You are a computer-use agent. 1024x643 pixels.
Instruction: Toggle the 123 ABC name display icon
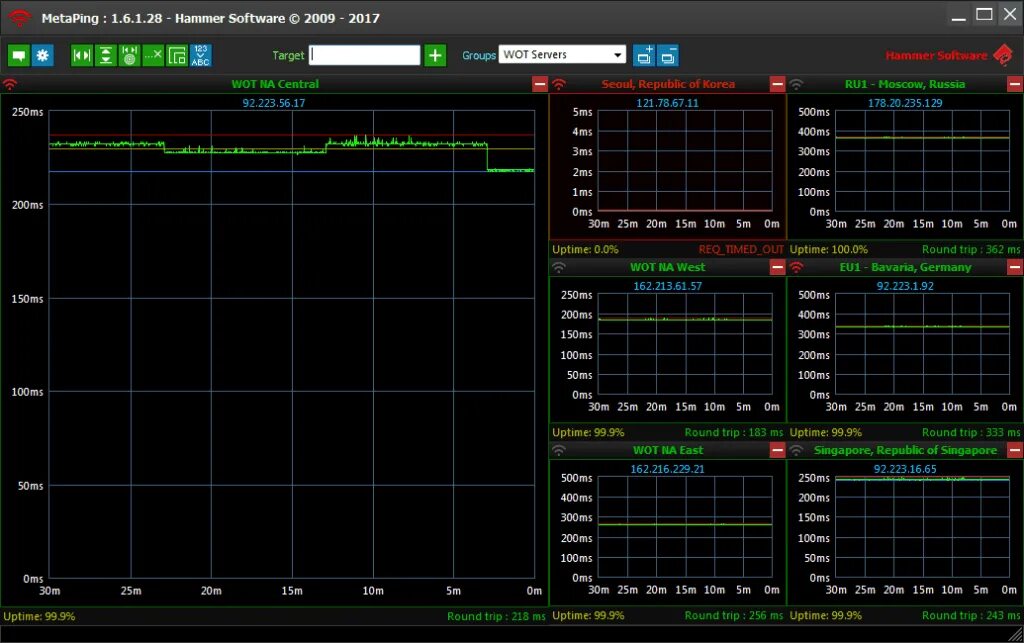200,55
